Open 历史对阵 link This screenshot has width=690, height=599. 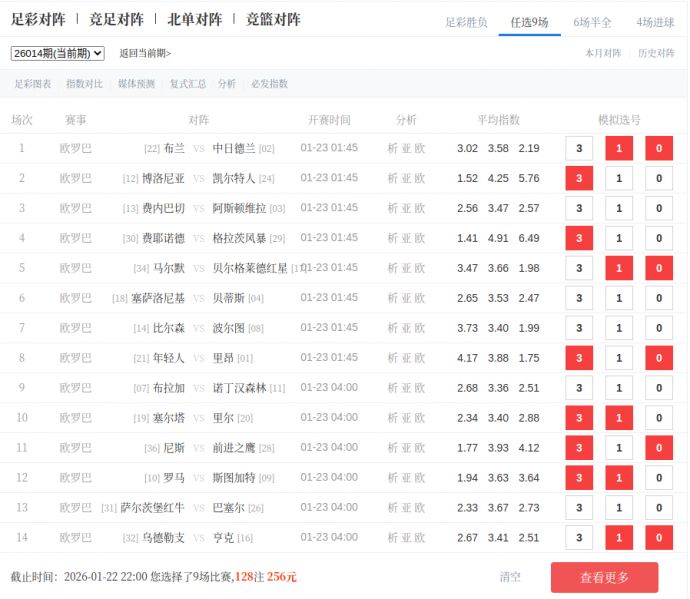point(656,53)
